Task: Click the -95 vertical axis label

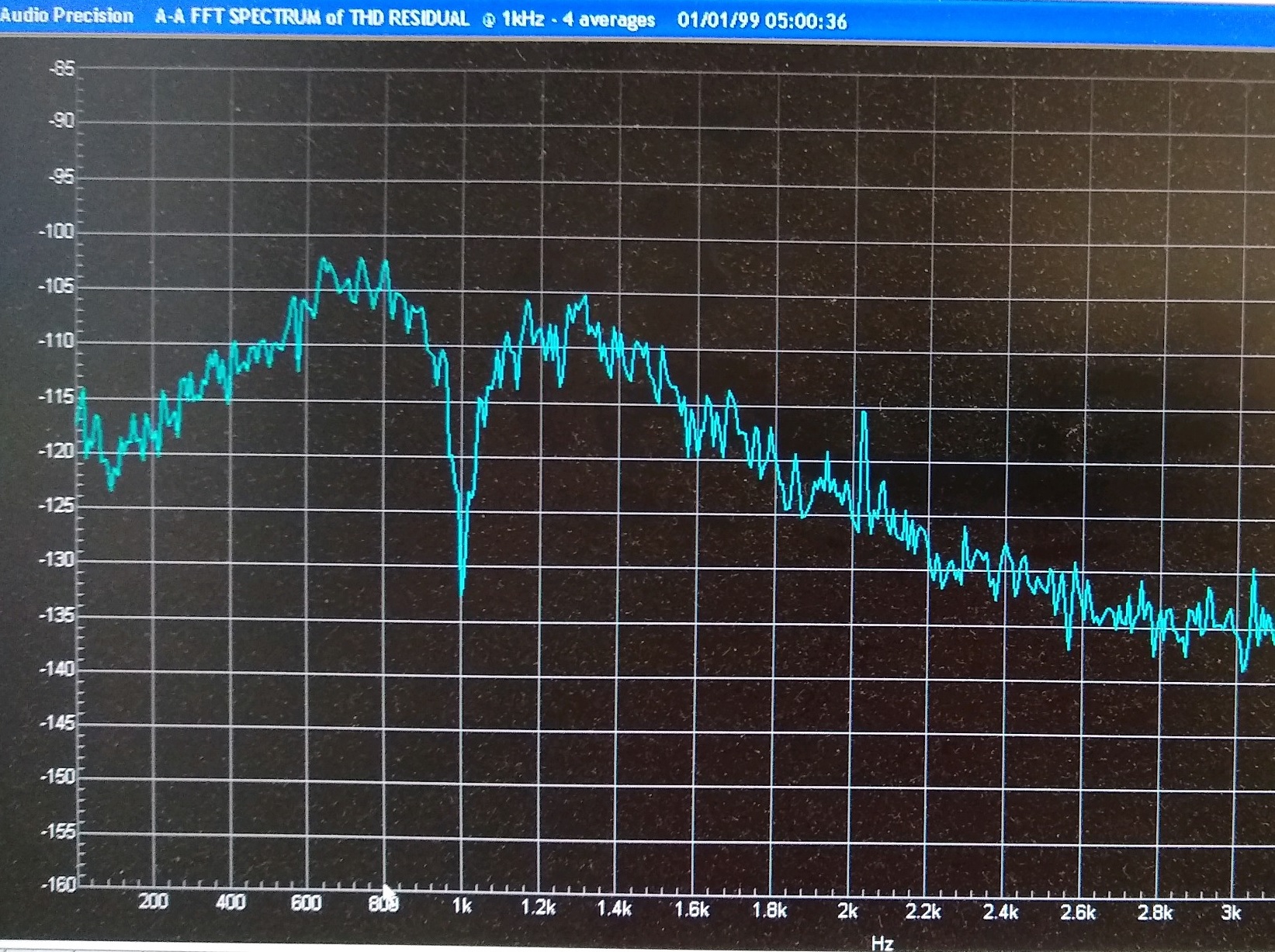Action: click(x=62, y=177)
